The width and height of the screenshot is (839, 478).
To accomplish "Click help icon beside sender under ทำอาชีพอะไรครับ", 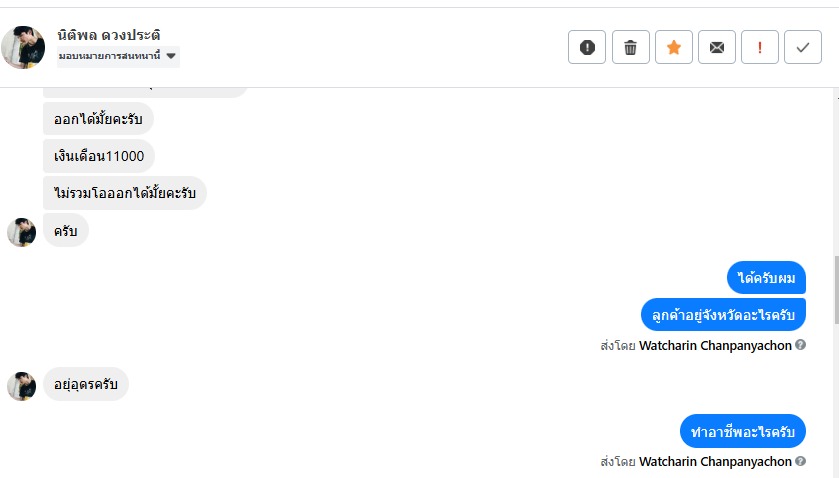I will coord(800,462).
